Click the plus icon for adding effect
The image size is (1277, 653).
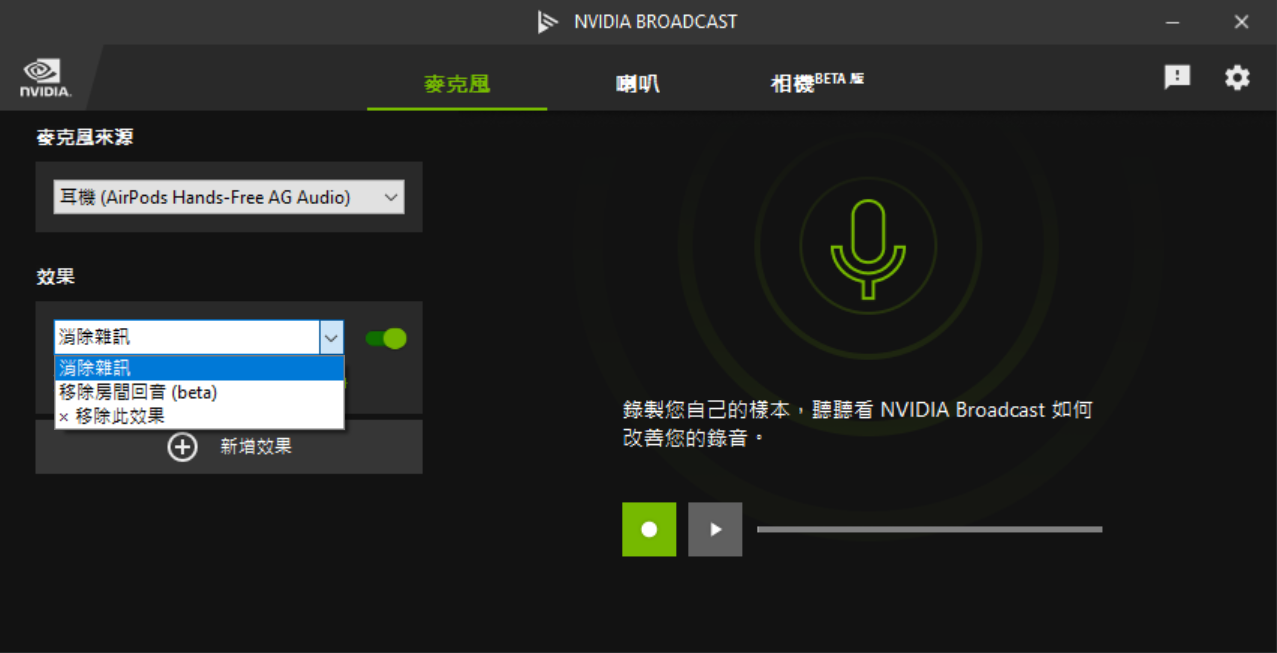click(182, 447)
